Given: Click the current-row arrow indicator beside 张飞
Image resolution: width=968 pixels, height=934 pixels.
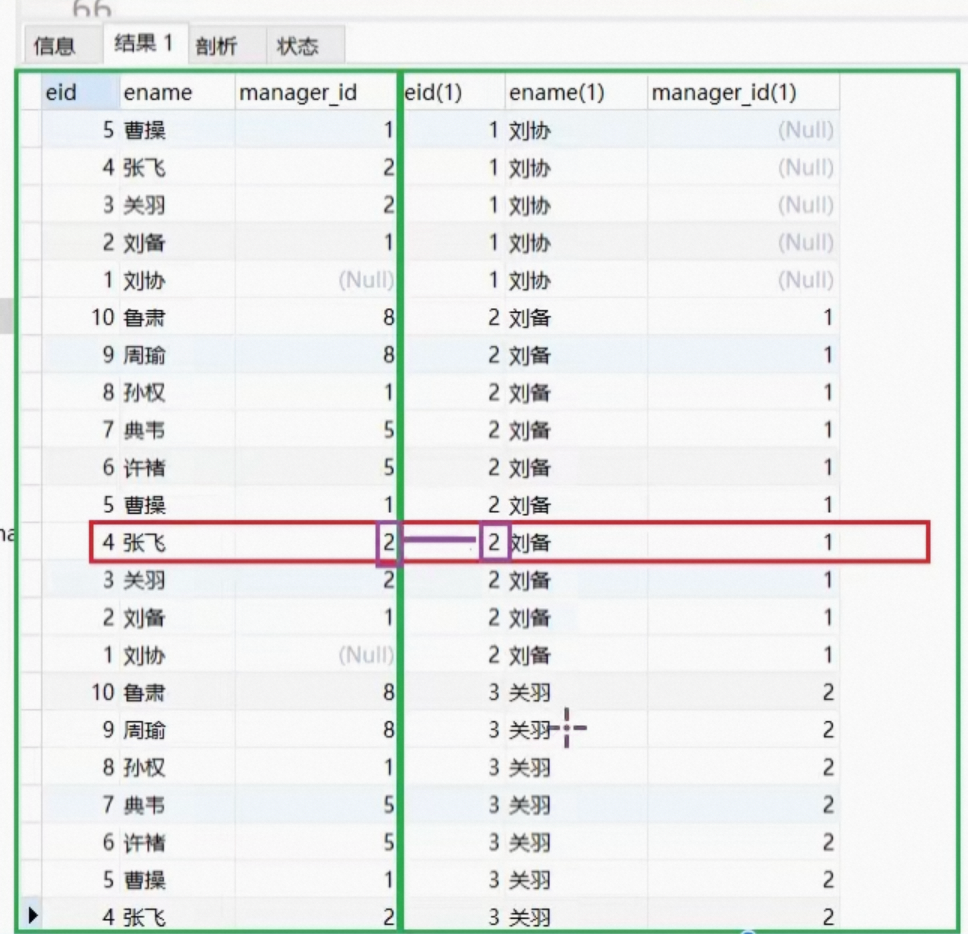Looking at the screenshot, I should (33, 915).
